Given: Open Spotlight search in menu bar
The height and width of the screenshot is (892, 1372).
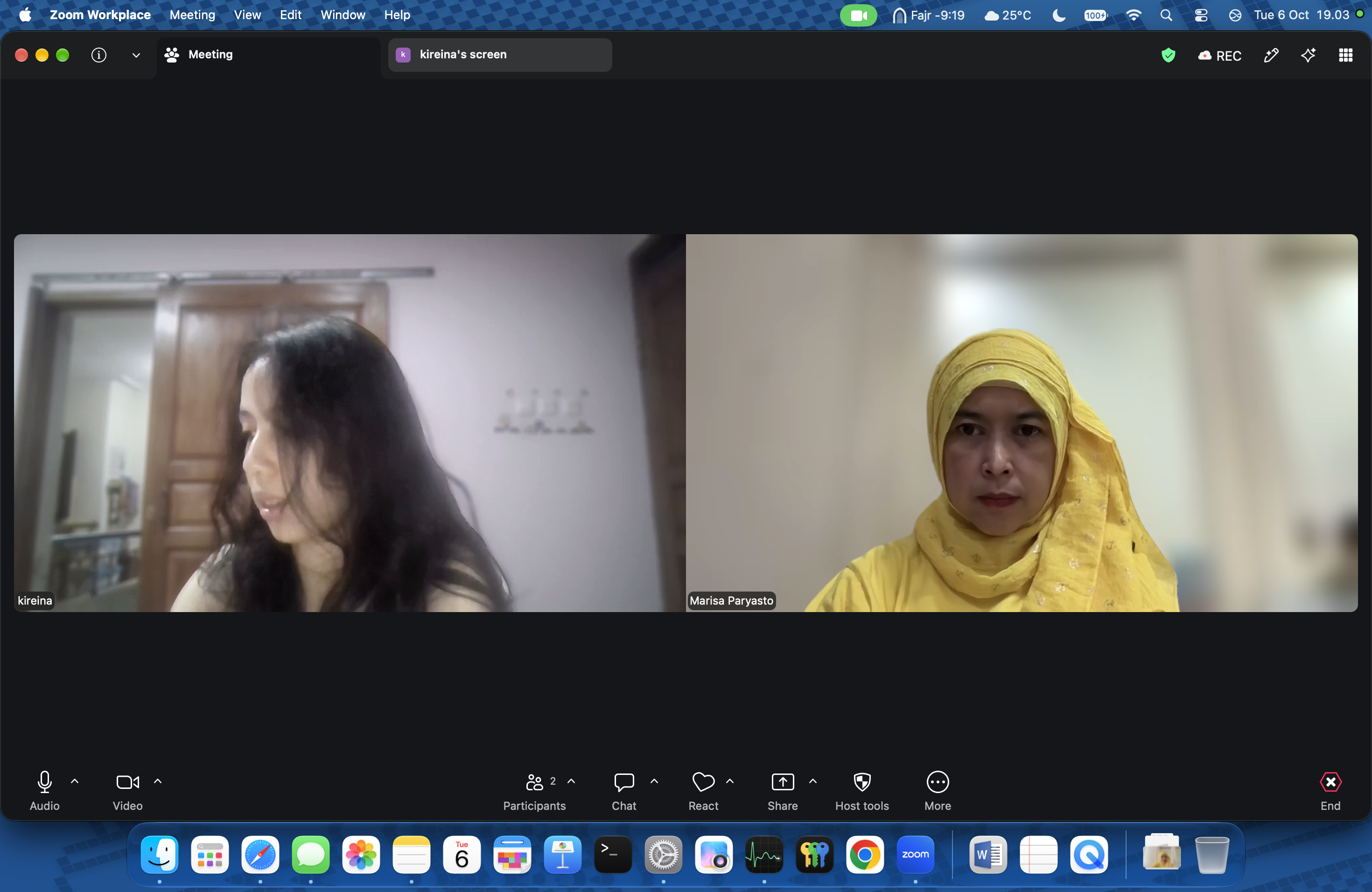Looking at the screenshot, I should pyautogui.click(x=1166, y=15).
